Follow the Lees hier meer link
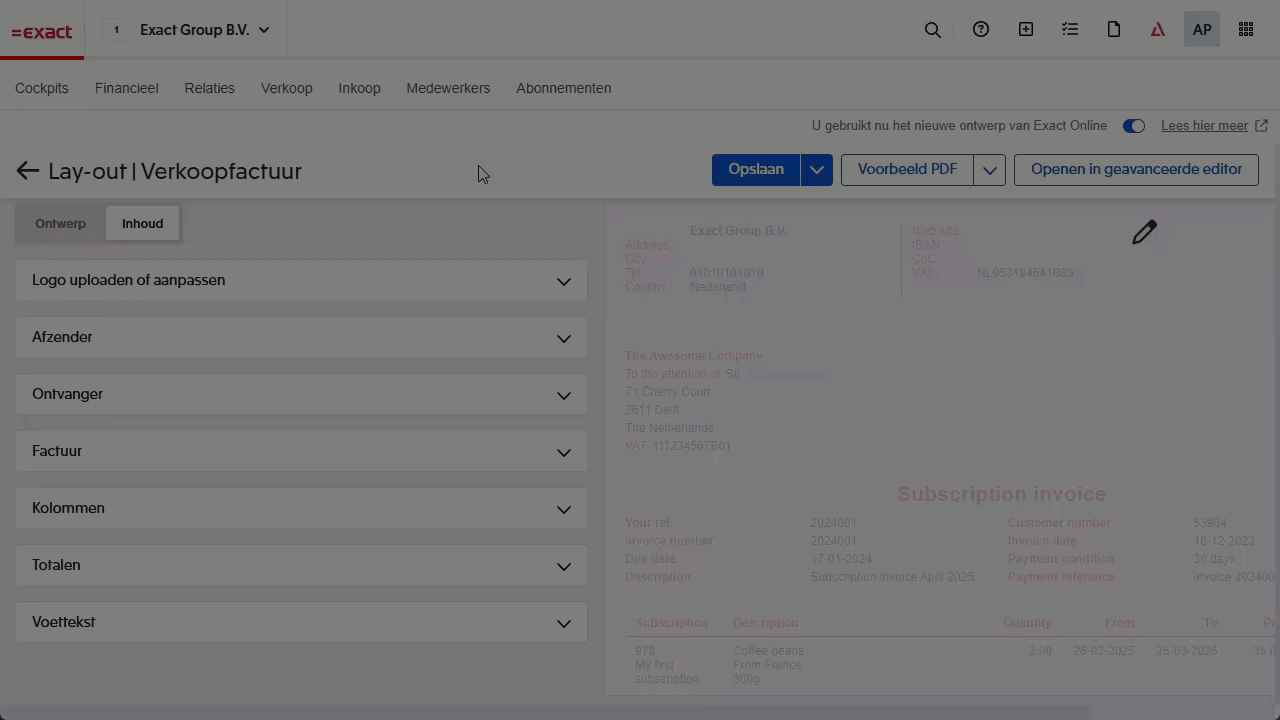Image resolution: width=1280 pixels, height=720 pixels. pos(1204,126)
